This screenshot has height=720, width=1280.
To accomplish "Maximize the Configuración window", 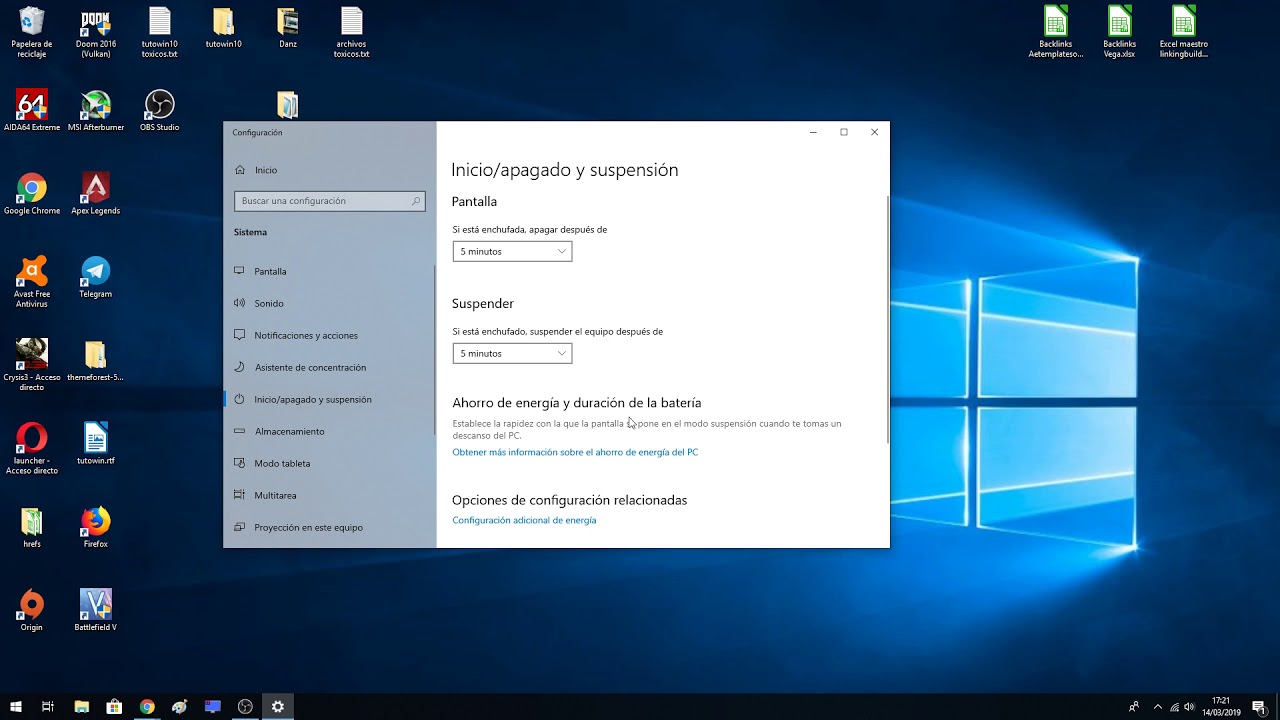I will point(844,132).
